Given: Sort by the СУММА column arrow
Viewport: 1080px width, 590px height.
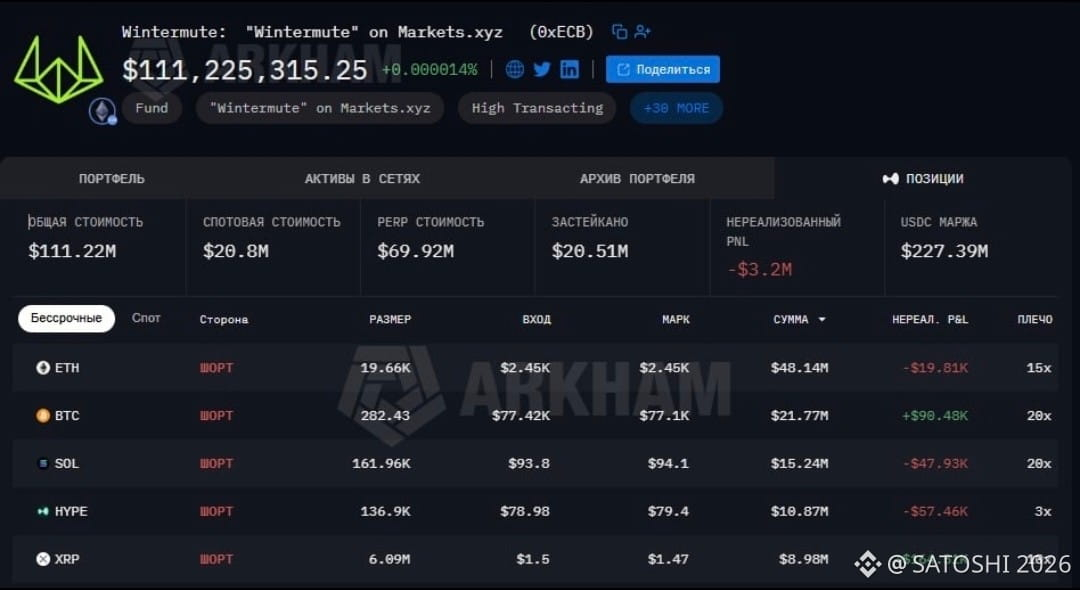Looking at the screenshot, I should [x=822, y=319].
